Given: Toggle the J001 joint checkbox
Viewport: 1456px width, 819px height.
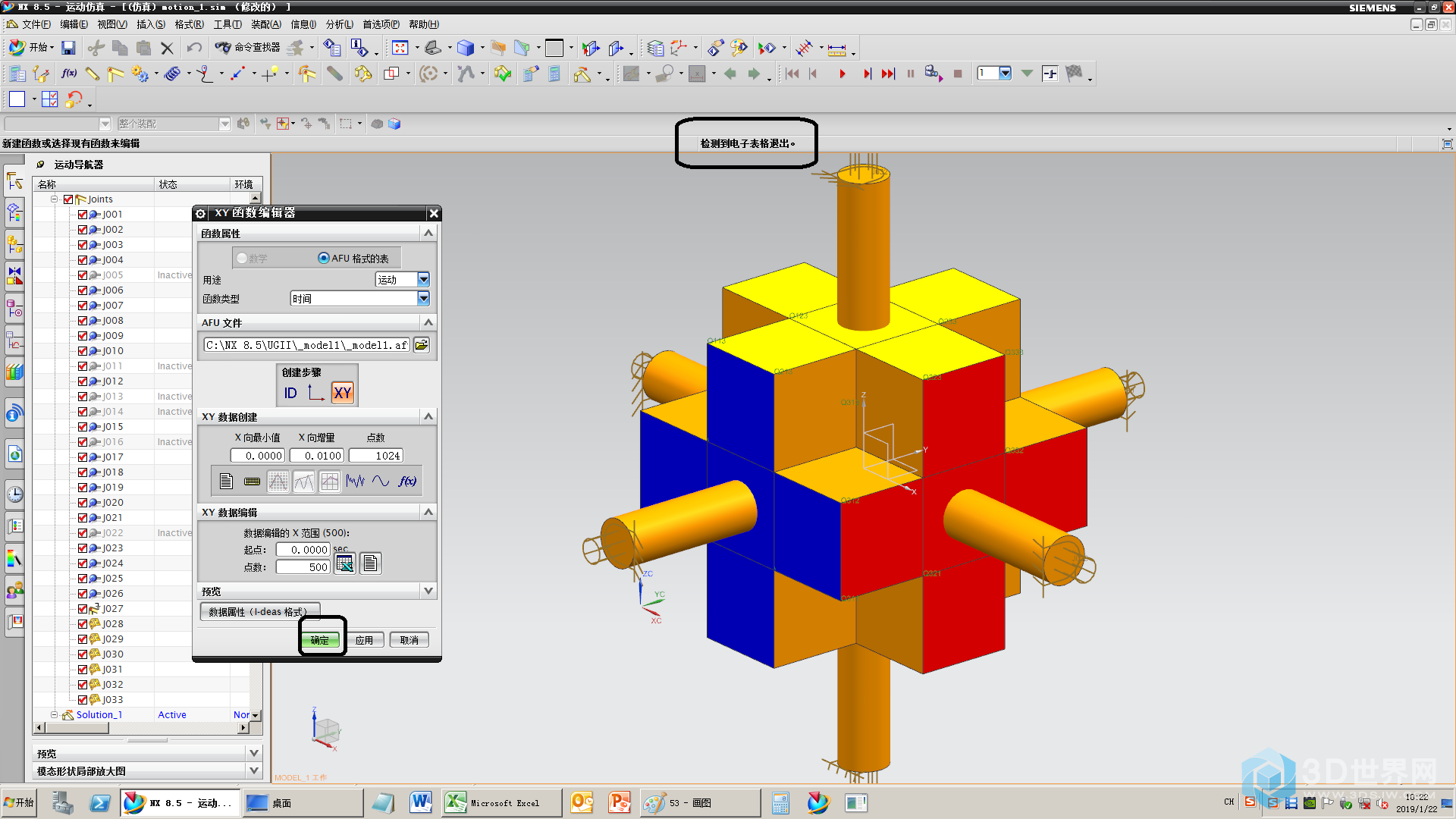Looking at the screenshot, I should 83,215.
